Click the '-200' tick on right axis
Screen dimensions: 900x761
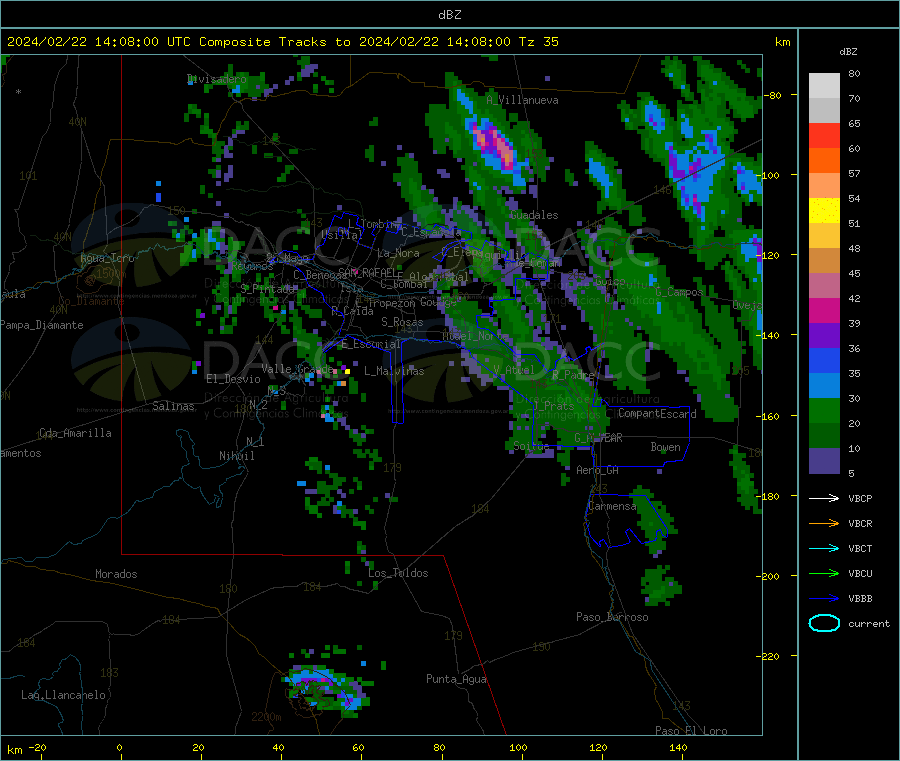pyautogui.click(x=767, y=576)
